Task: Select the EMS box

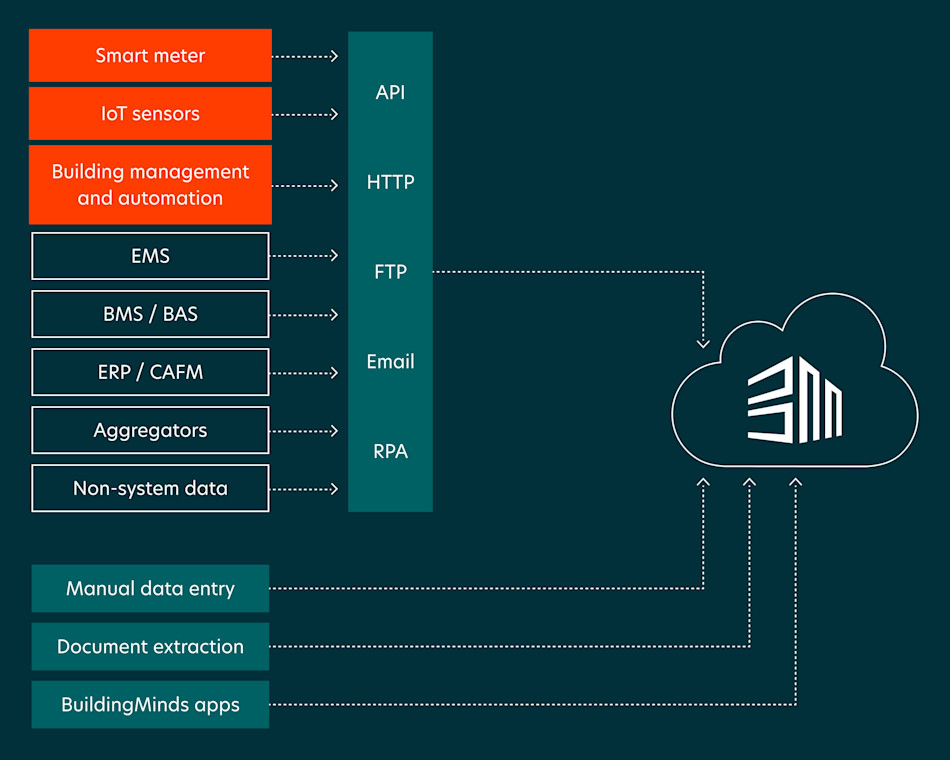Action: 150,256
